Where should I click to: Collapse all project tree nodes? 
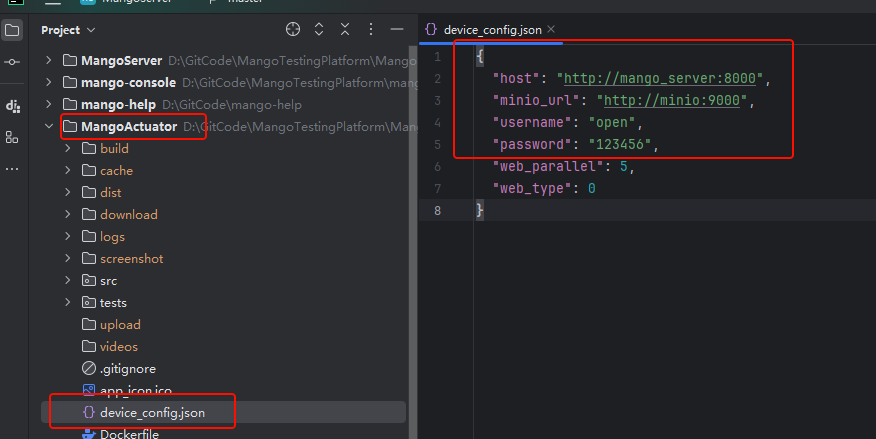[x=345, y=30]
